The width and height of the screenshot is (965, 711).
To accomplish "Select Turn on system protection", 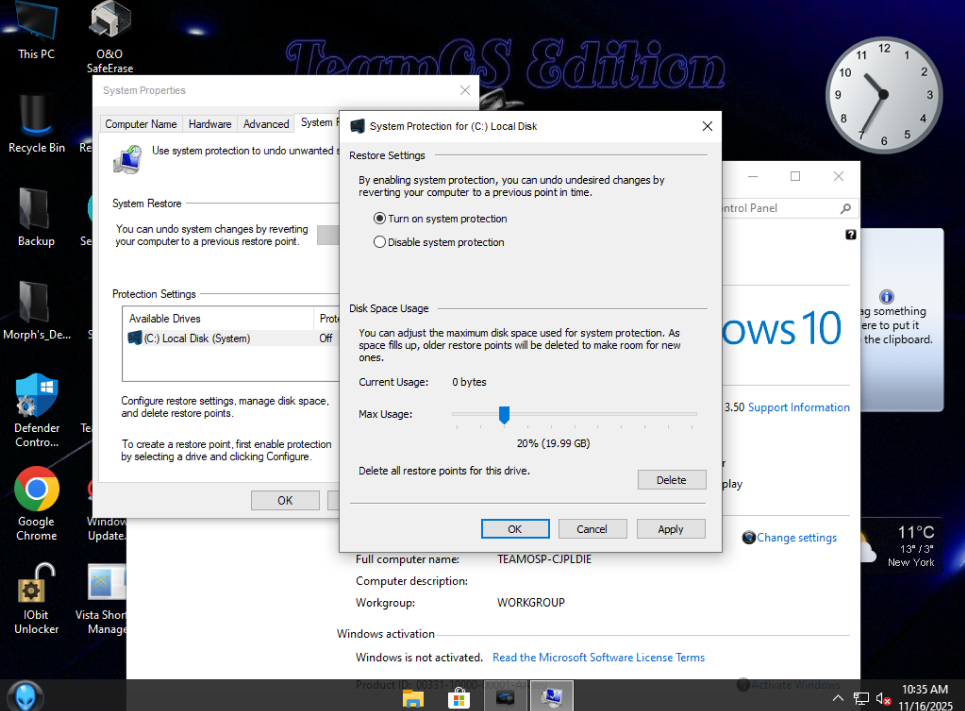I will click(441, 219).
